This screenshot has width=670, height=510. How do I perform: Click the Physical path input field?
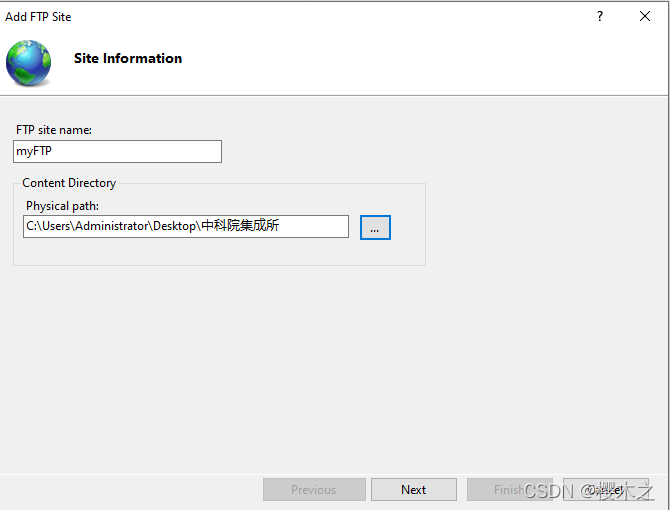pyautogui.click(x=186, y=226)
